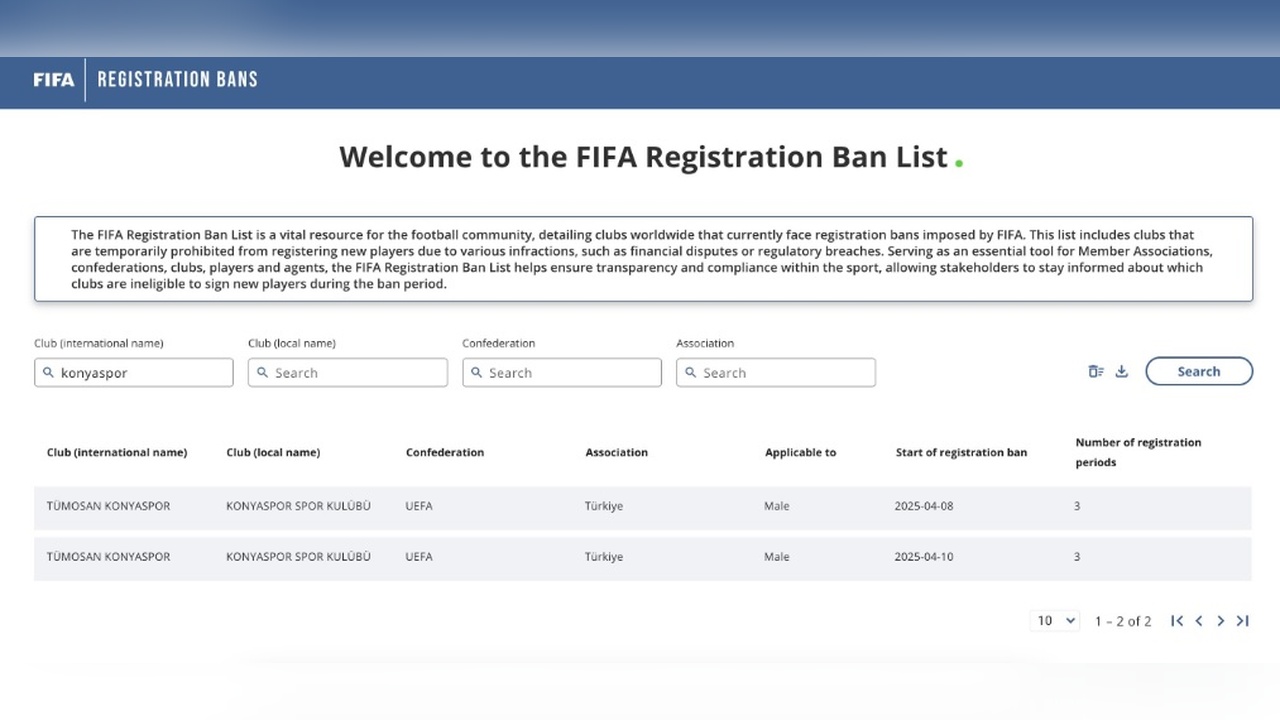Click the Registration Bans header title
The image size is (1280, 720).
point(177,80)
